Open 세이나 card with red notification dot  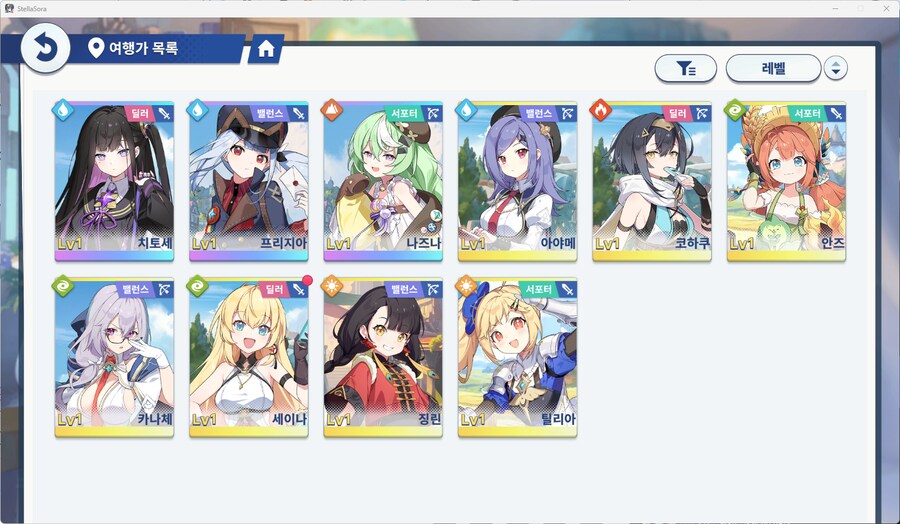pyautogui.click(x=249, y=358)
